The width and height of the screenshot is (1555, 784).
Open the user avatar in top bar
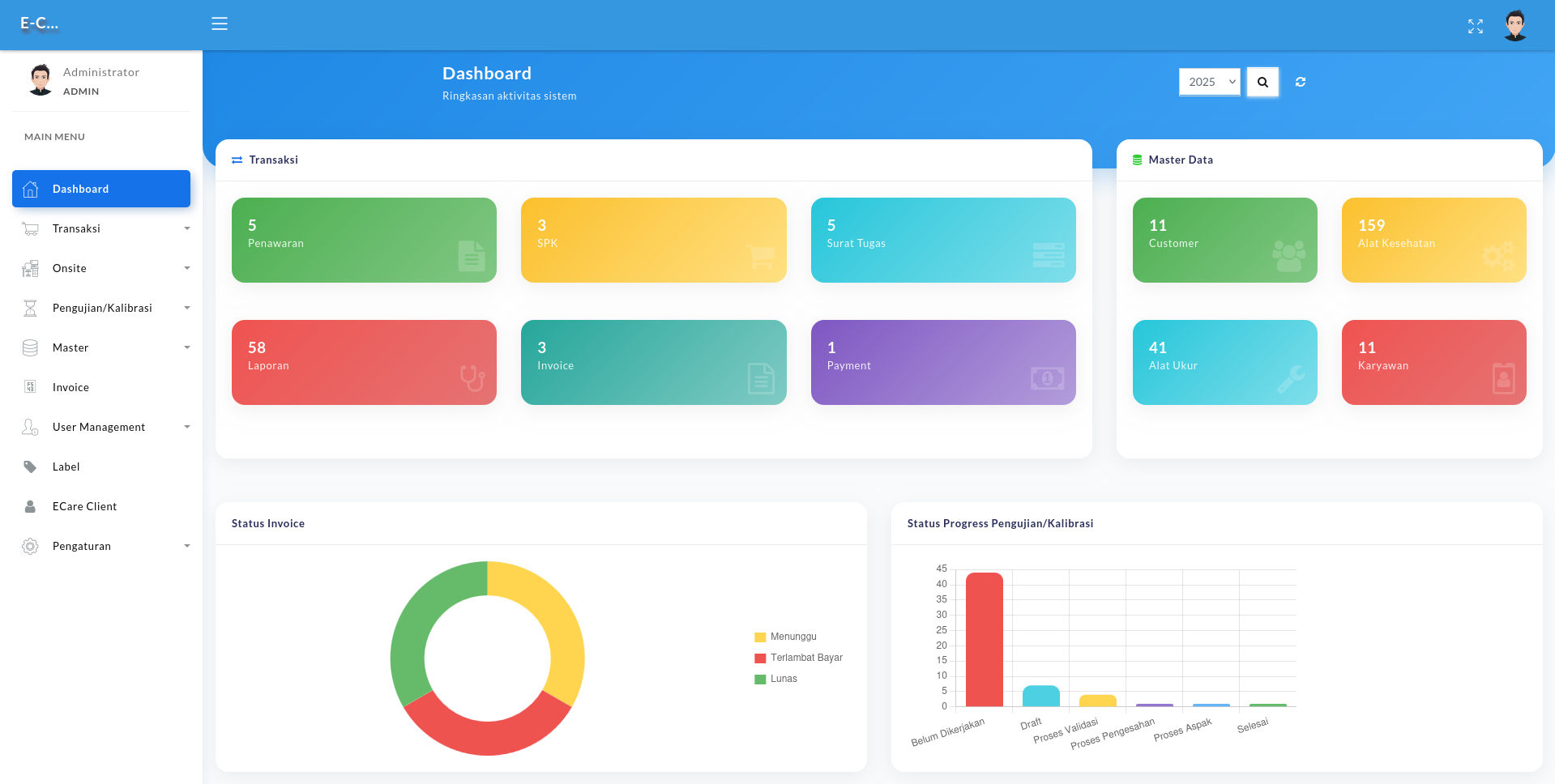[x=1514, y=26]
